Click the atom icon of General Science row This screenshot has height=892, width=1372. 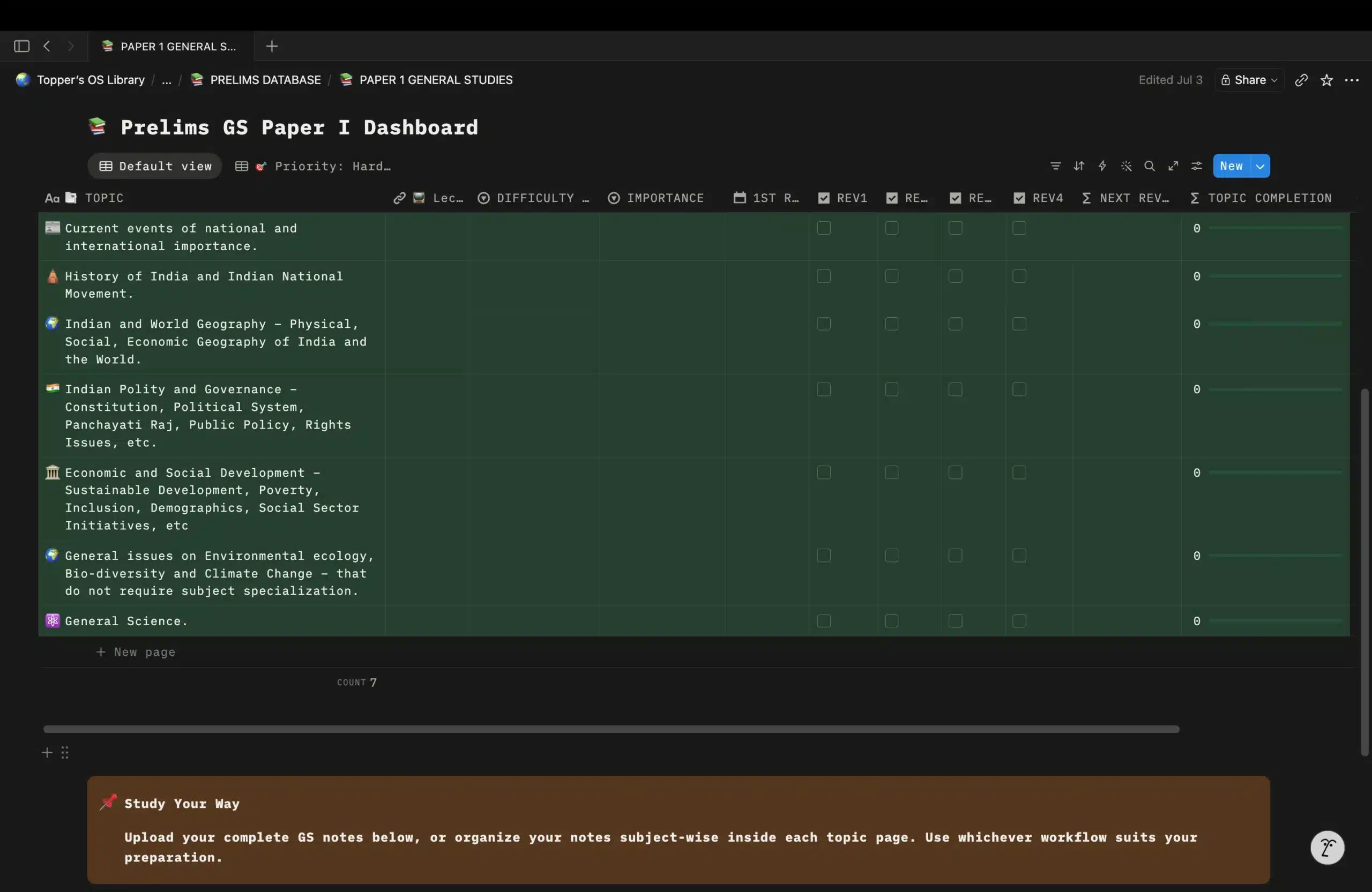point(53,620)
